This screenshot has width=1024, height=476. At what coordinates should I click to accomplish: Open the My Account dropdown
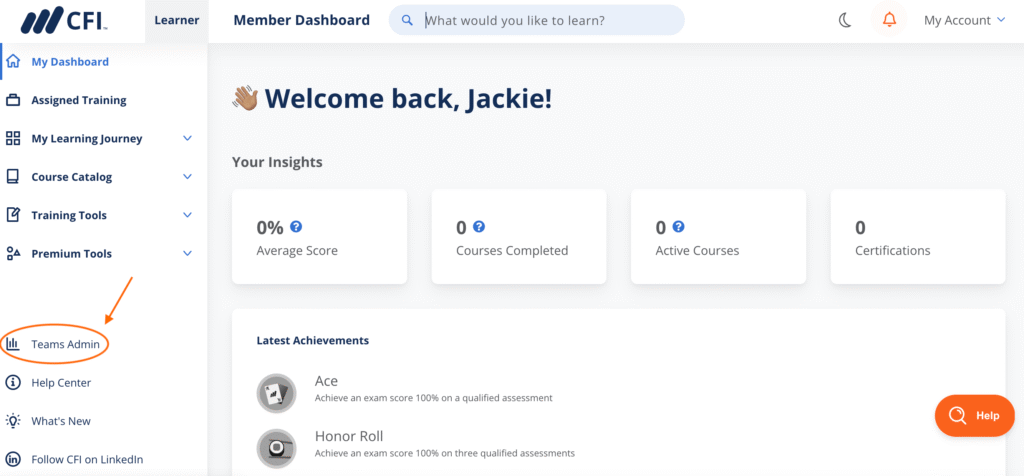pyautogui.click(x=964, y=20)
